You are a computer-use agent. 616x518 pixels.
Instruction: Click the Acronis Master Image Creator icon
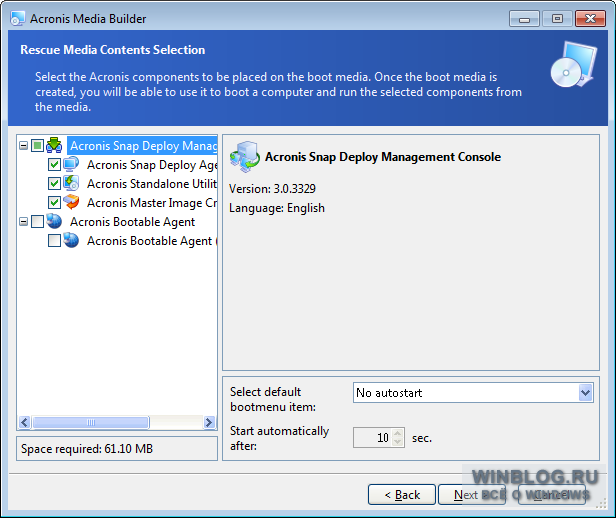[x=71, y=202]
